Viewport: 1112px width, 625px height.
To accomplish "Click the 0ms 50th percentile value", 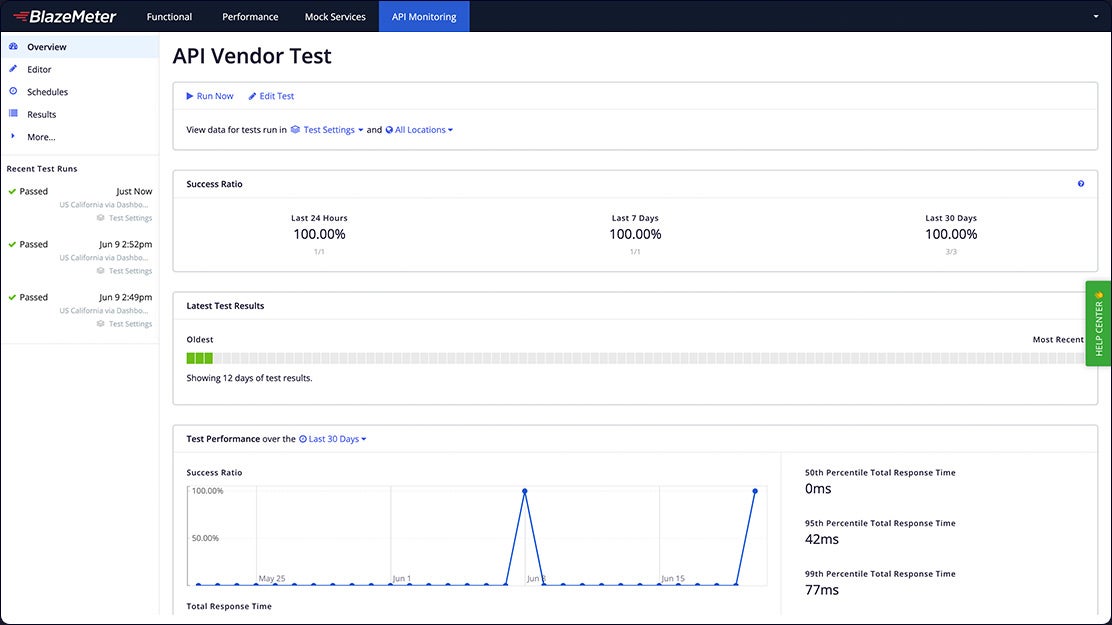I will pyautogui.click(x=818, y=489).
